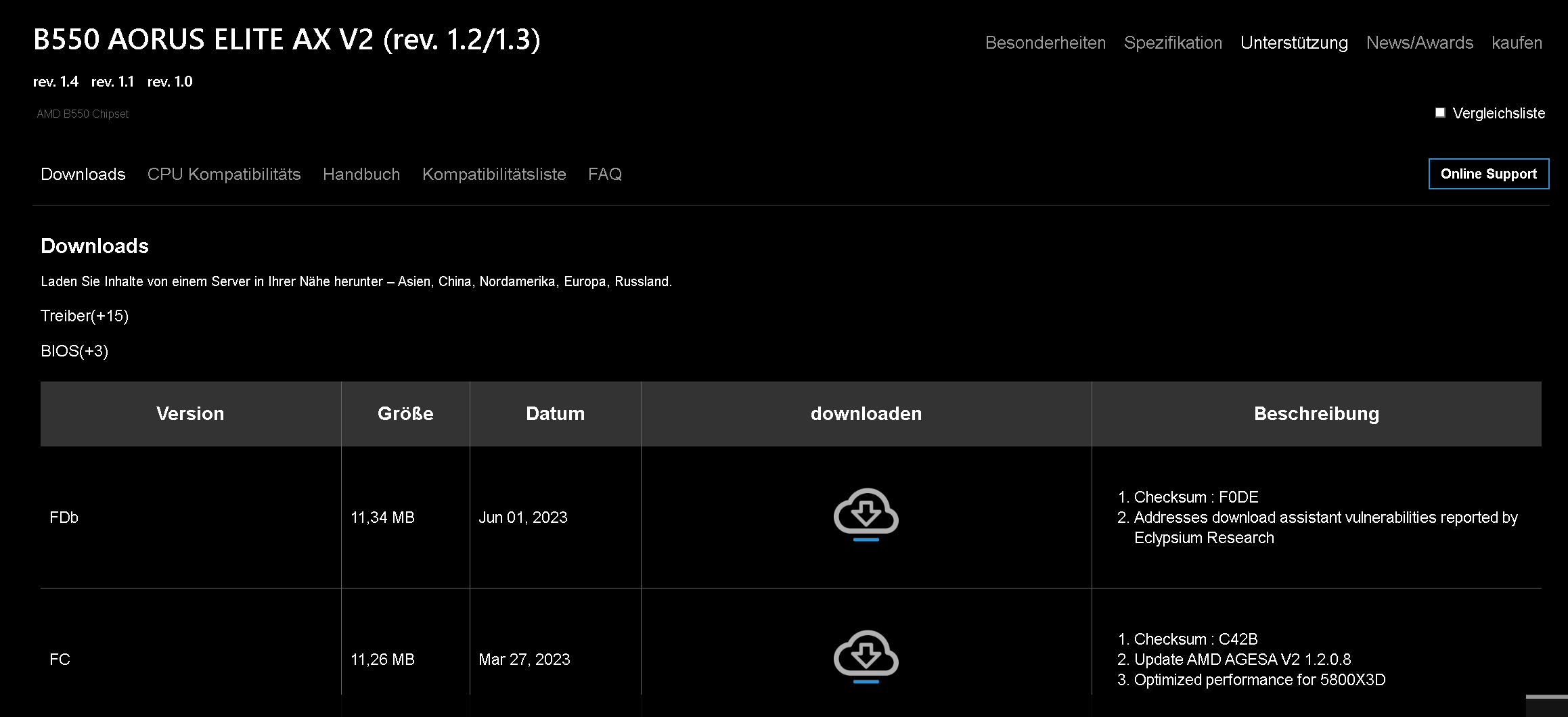
Task: Open the Spezifikation page
Action: click(1173, 43)
